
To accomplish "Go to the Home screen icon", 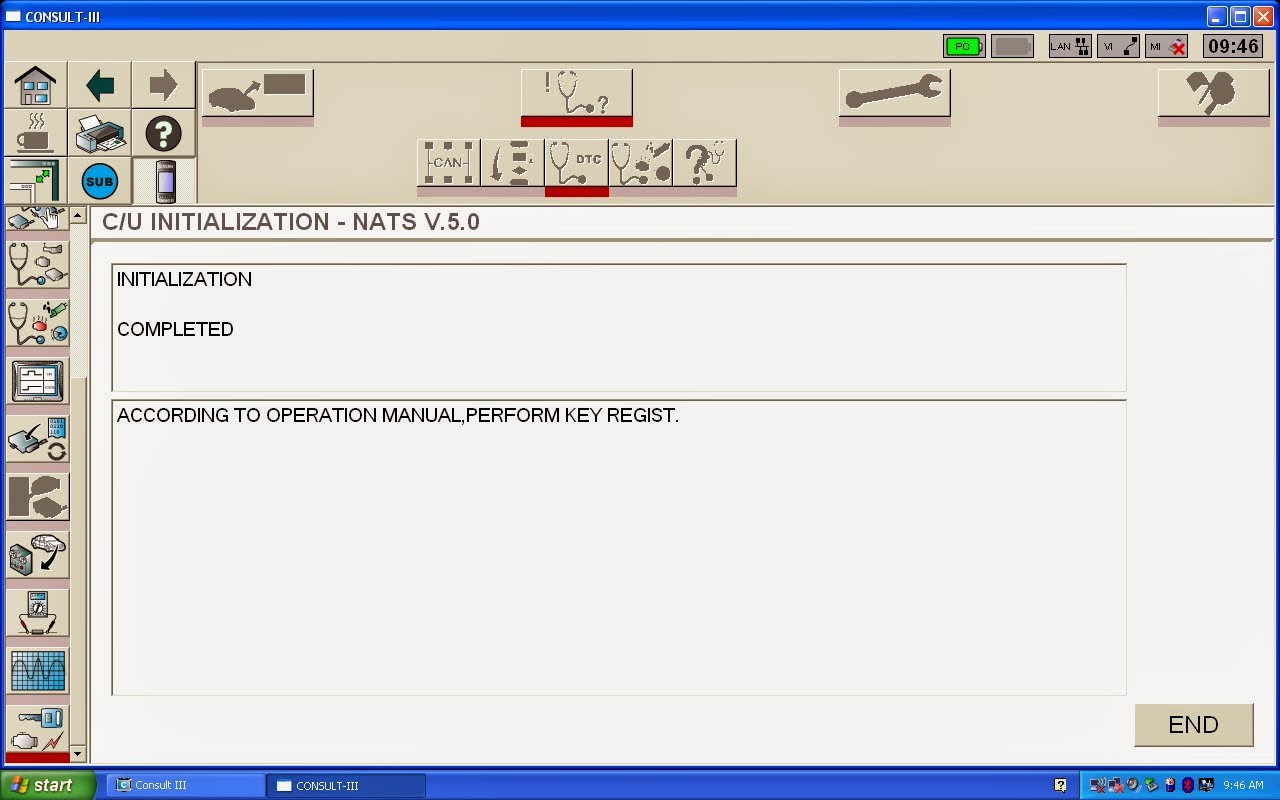I will pos(35,84).
